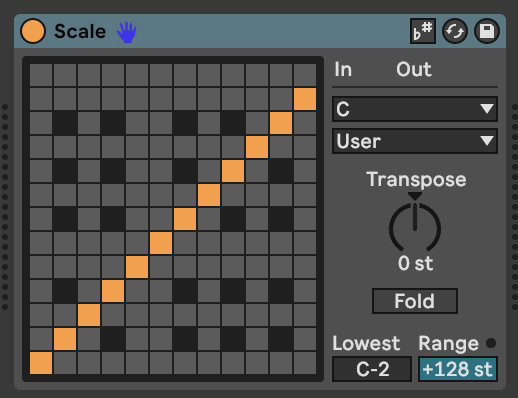Click the orange cell in the second row from top
This screenshot has width=518, height=398.
305,99
